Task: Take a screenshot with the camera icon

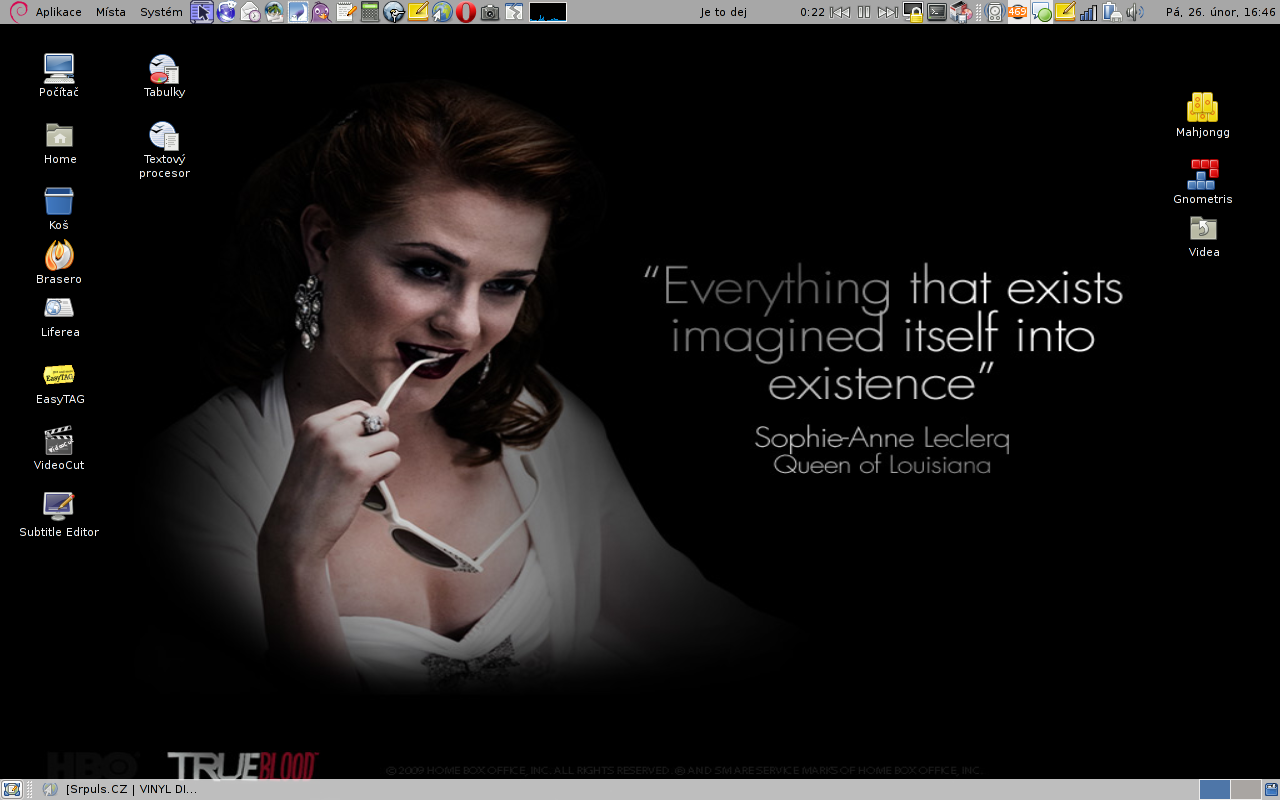Action: coord(489,12)
